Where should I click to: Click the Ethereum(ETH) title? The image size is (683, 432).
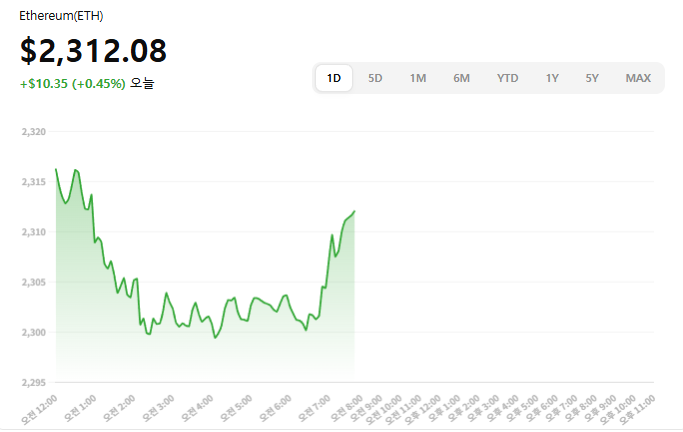[x=61, y=16]
